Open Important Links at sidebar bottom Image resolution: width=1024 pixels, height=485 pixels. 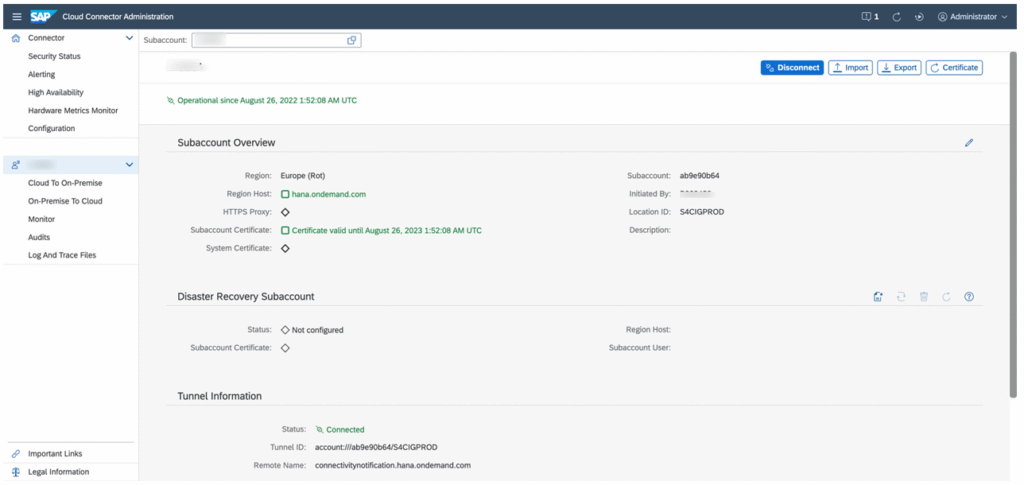[55, 453]
